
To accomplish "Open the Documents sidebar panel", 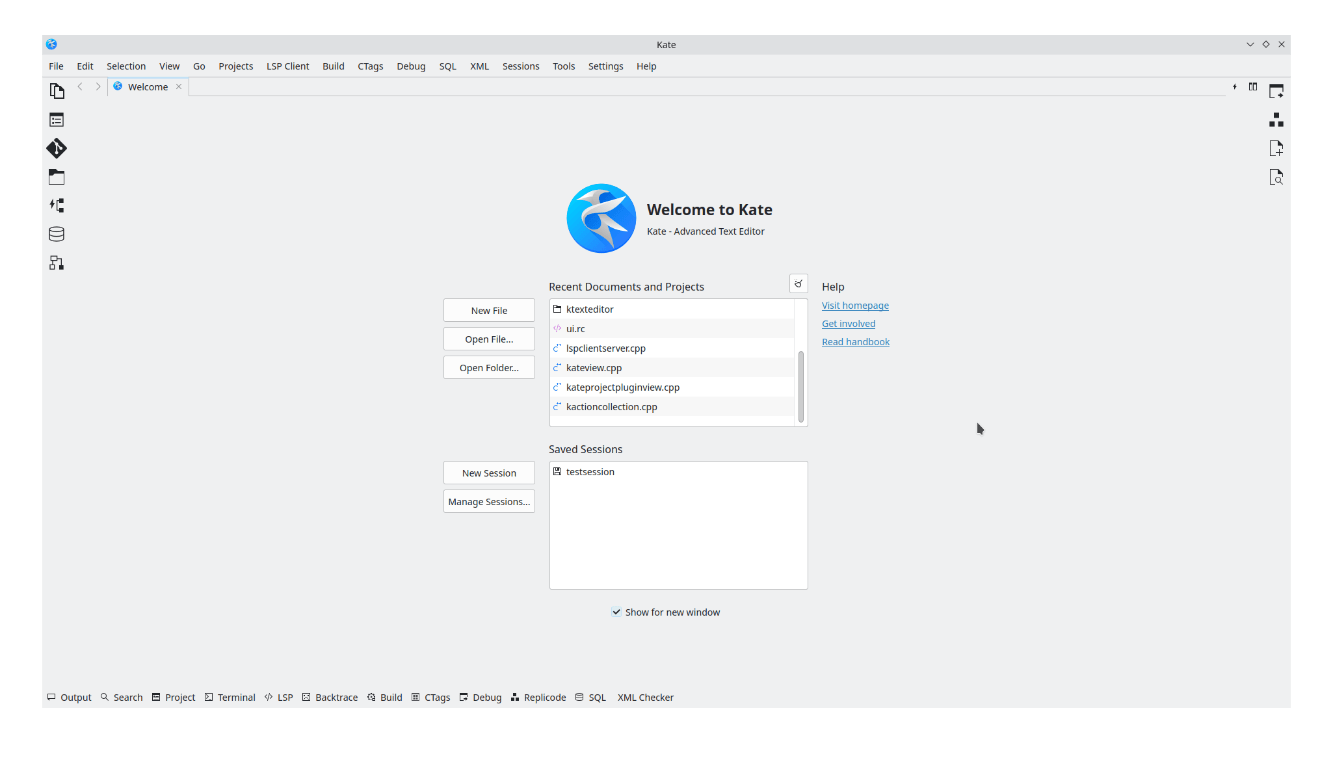I will coord(57,90).
